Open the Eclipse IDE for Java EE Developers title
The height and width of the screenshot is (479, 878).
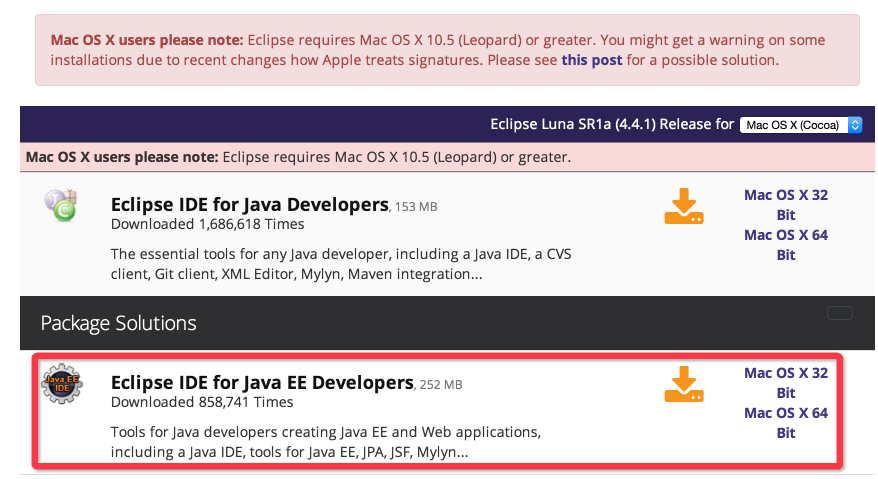click(x=262, y=382)
